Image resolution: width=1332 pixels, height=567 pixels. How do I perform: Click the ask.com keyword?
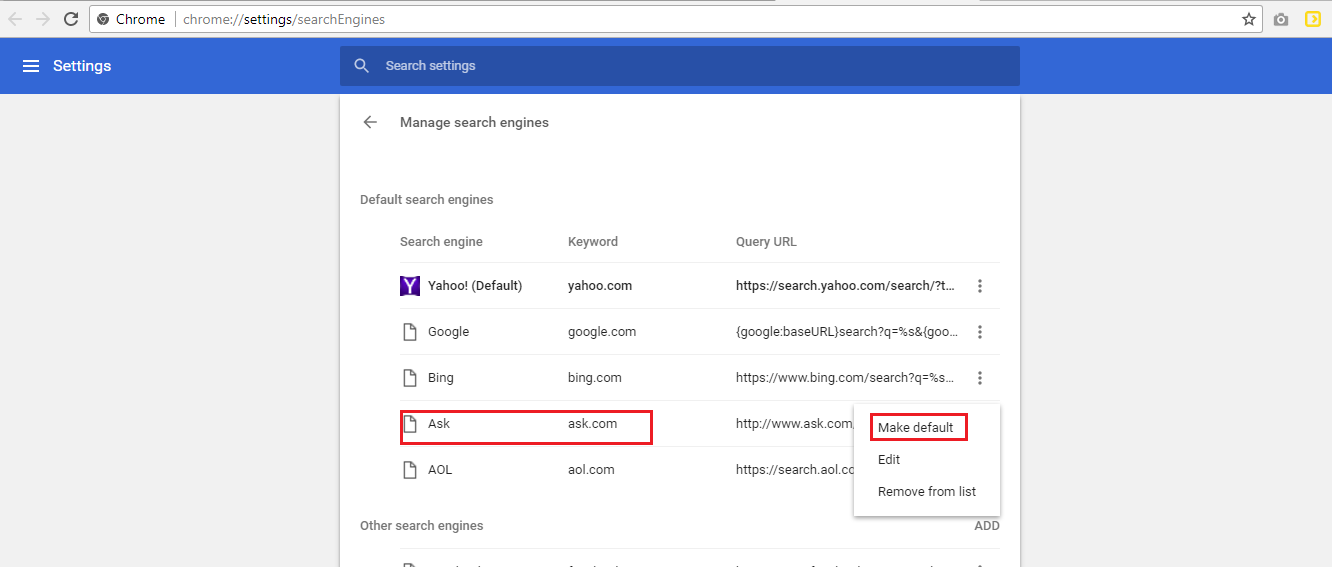[593, 424]
